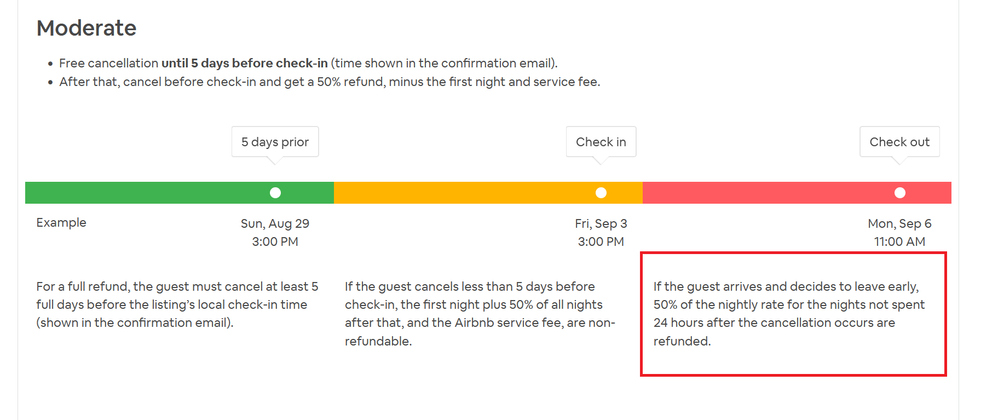This screenshot has width=998, height=420.
Task: Select the "Check out" label bubble
Action: pyautogui.click(x=899, y=142)
